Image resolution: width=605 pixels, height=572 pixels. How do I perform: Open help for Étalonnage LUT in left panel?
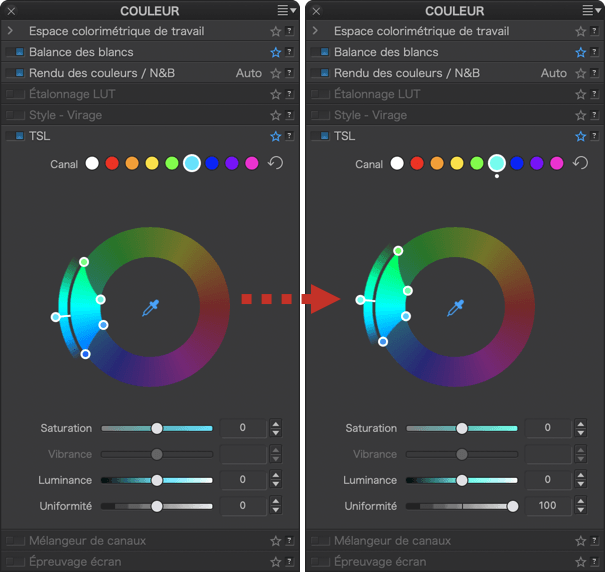tap(290, 94)
